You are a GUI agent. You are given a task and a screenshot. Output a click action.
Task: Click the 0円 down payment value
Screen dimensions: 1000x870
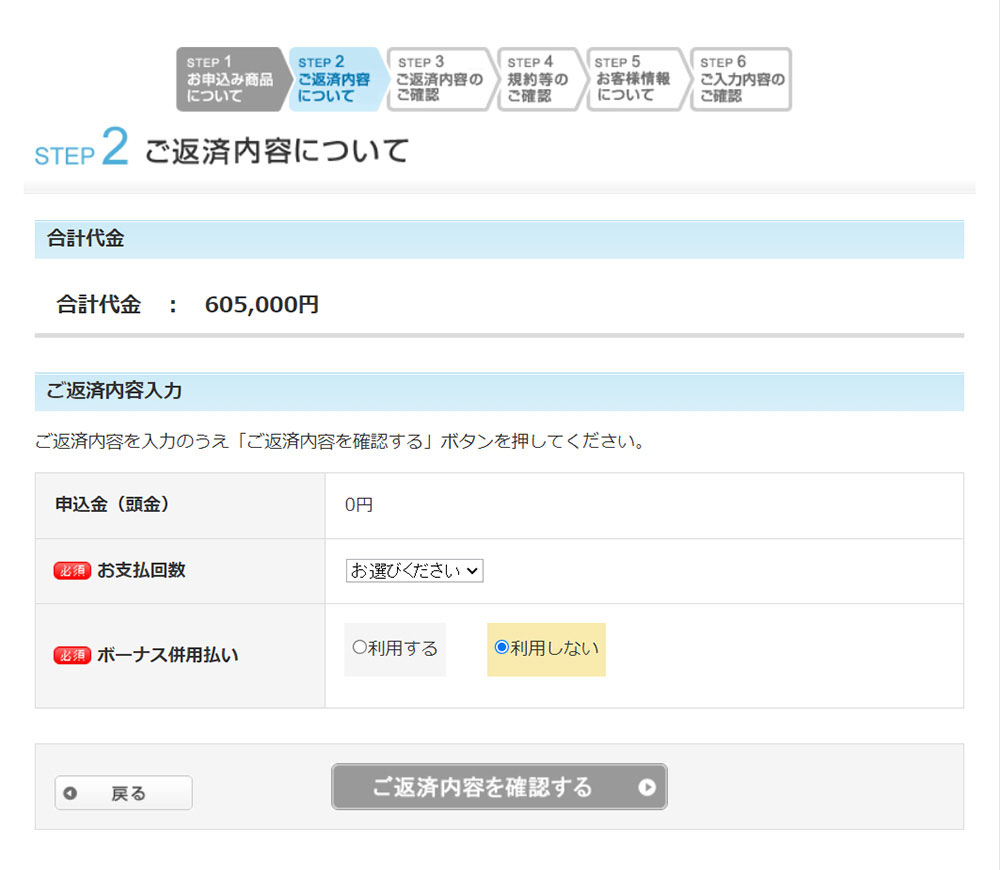(358, 506)
